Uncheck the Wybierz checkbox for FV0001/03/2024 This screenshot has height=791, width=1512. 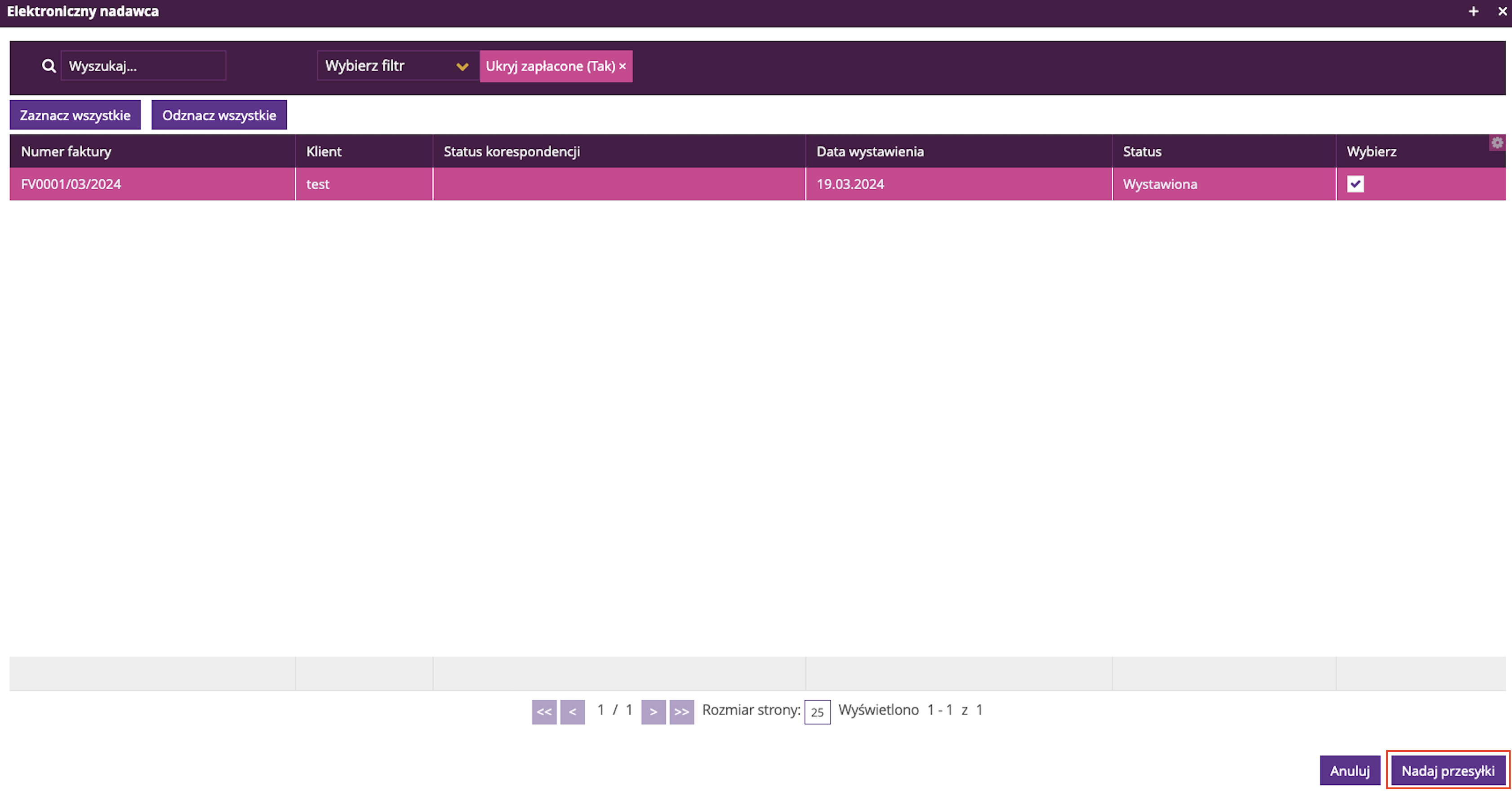(1355, 184)
